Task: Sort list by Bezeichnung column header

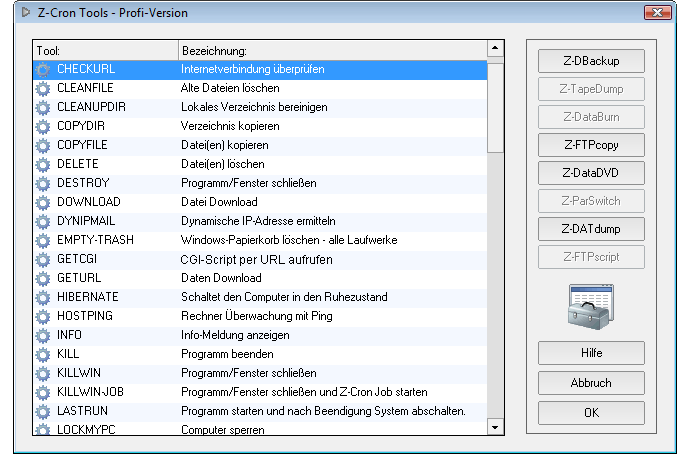Action: pos(330,50)
